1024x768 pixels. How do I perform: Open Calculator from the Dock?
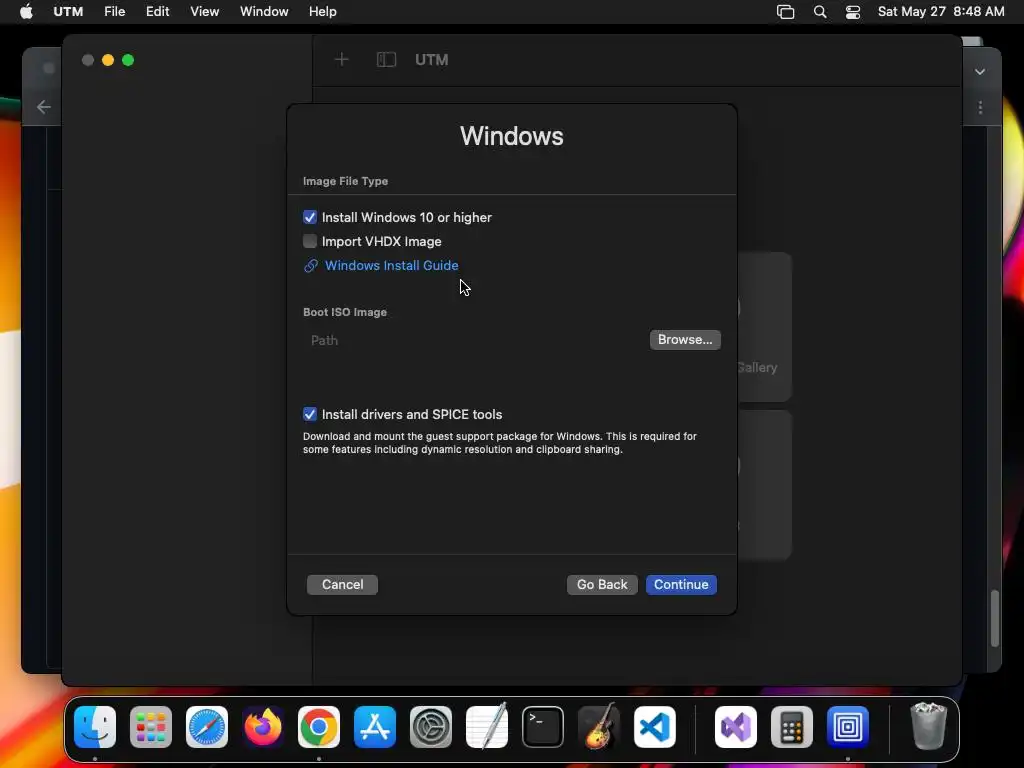point(792,727)
